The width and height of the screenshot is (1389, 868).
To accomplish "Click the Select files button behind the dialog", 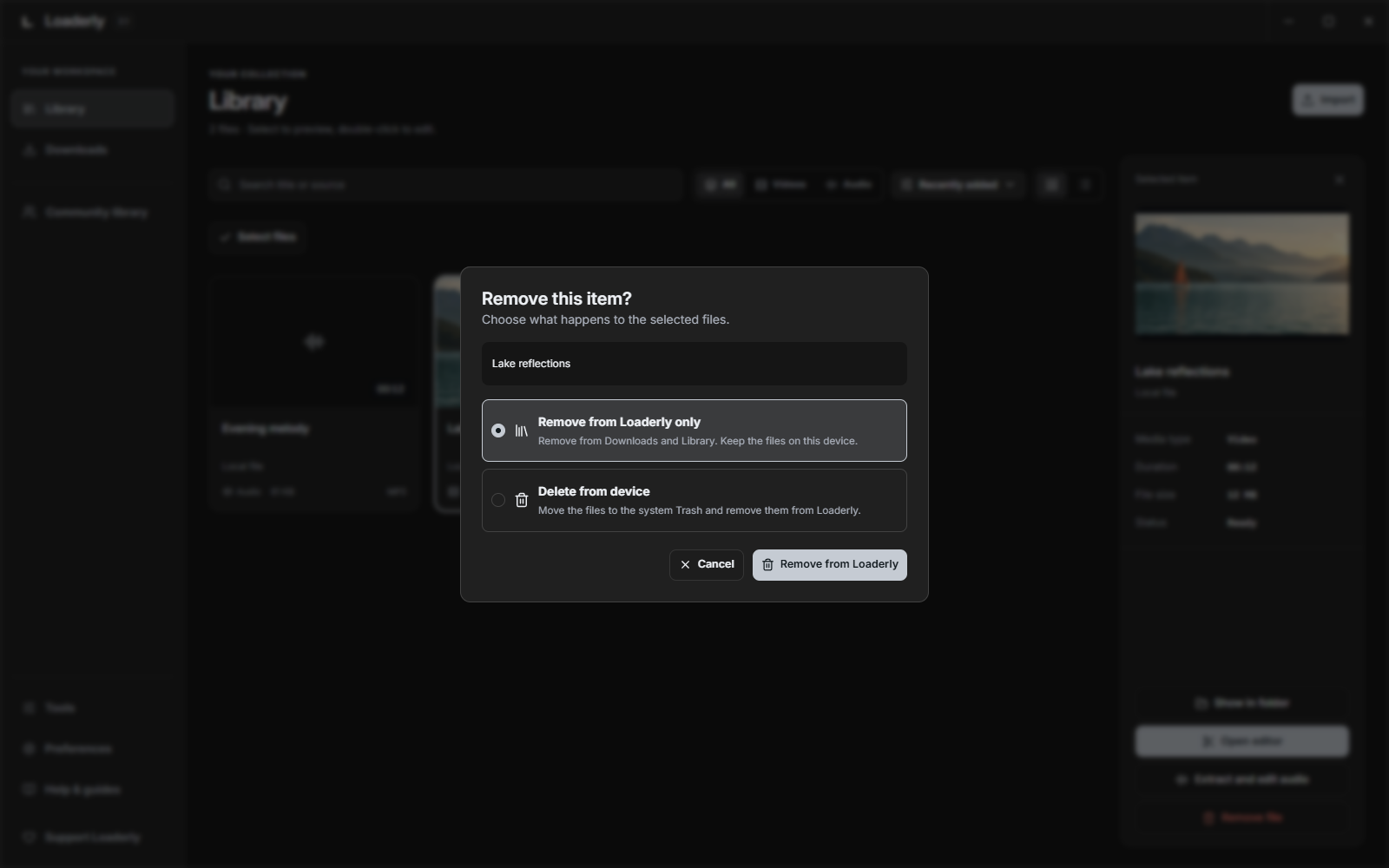I will tap(257, 237).
